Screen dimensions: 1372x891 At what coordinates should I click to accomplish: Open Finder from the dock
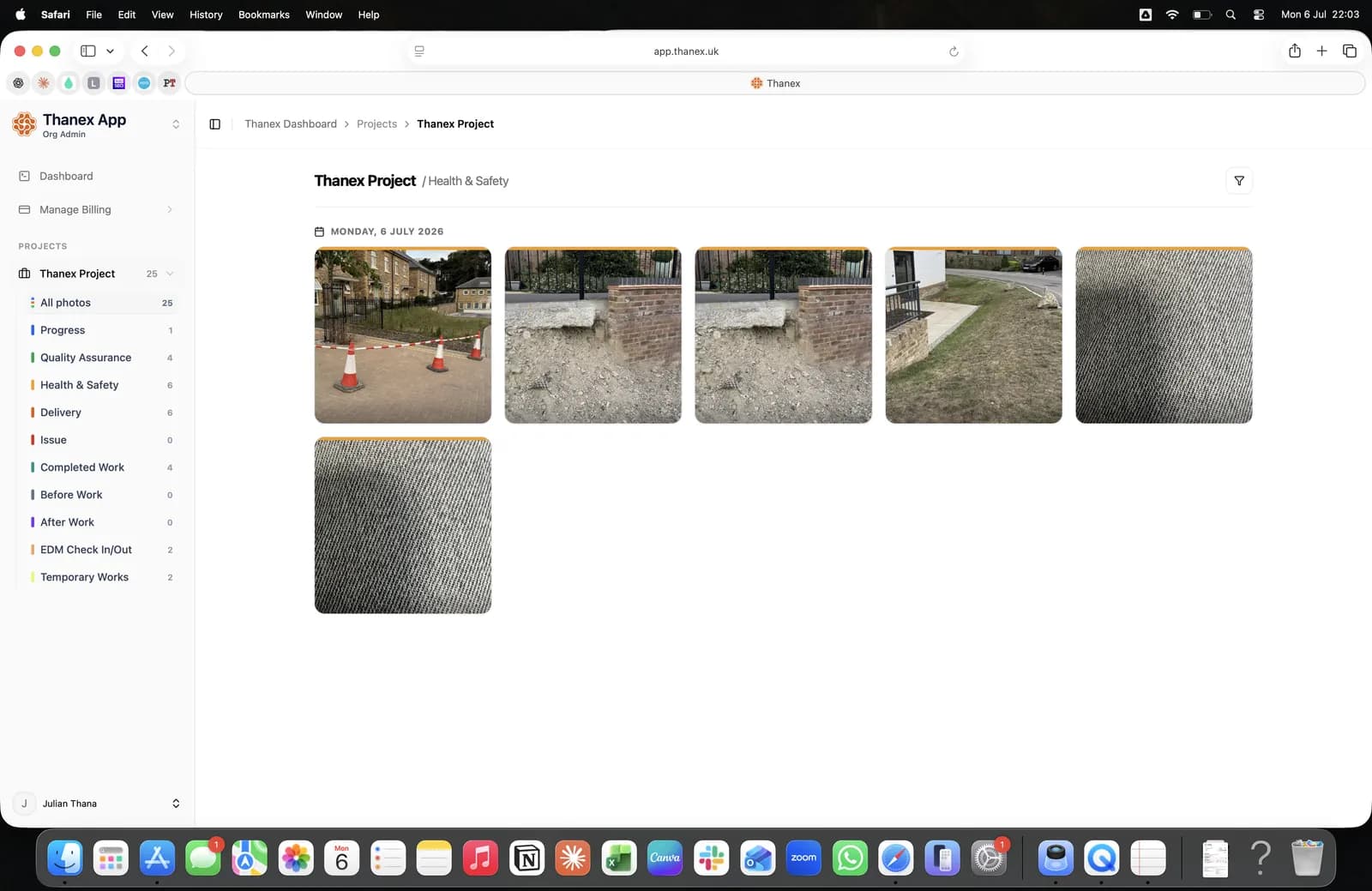[64, 858]
